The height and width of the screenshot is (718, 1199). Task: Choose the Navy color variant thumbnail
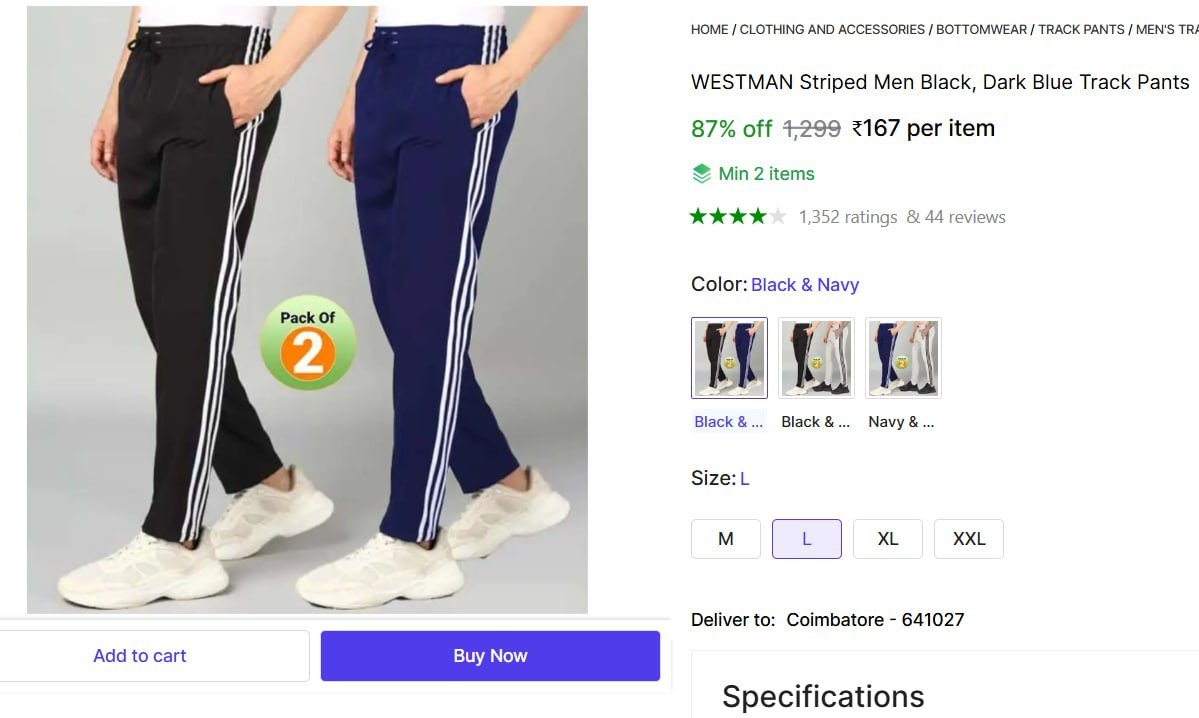902,357
